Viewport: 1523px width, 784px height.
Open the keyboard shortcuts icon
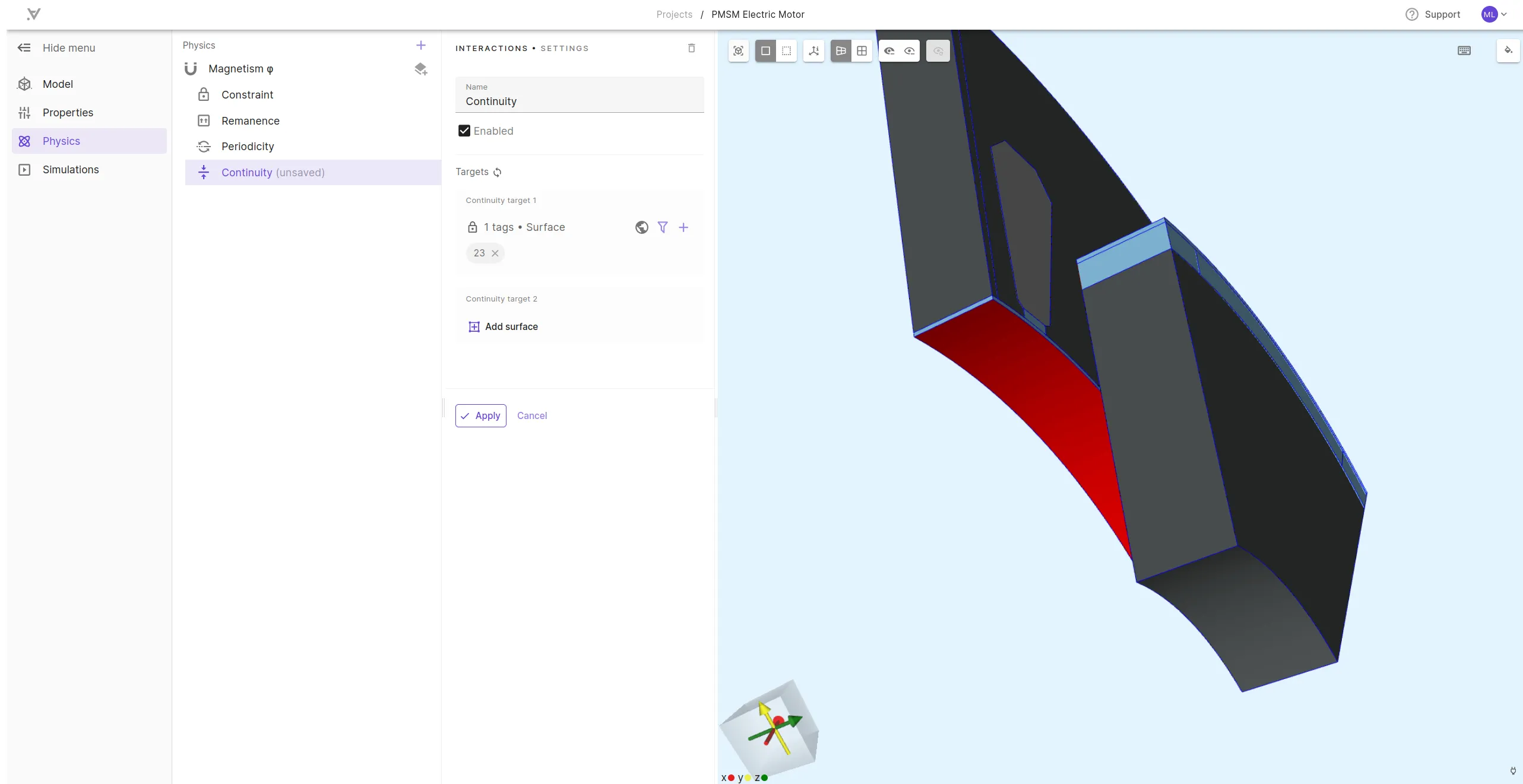pyautogui.click(x=1464, y=51)
